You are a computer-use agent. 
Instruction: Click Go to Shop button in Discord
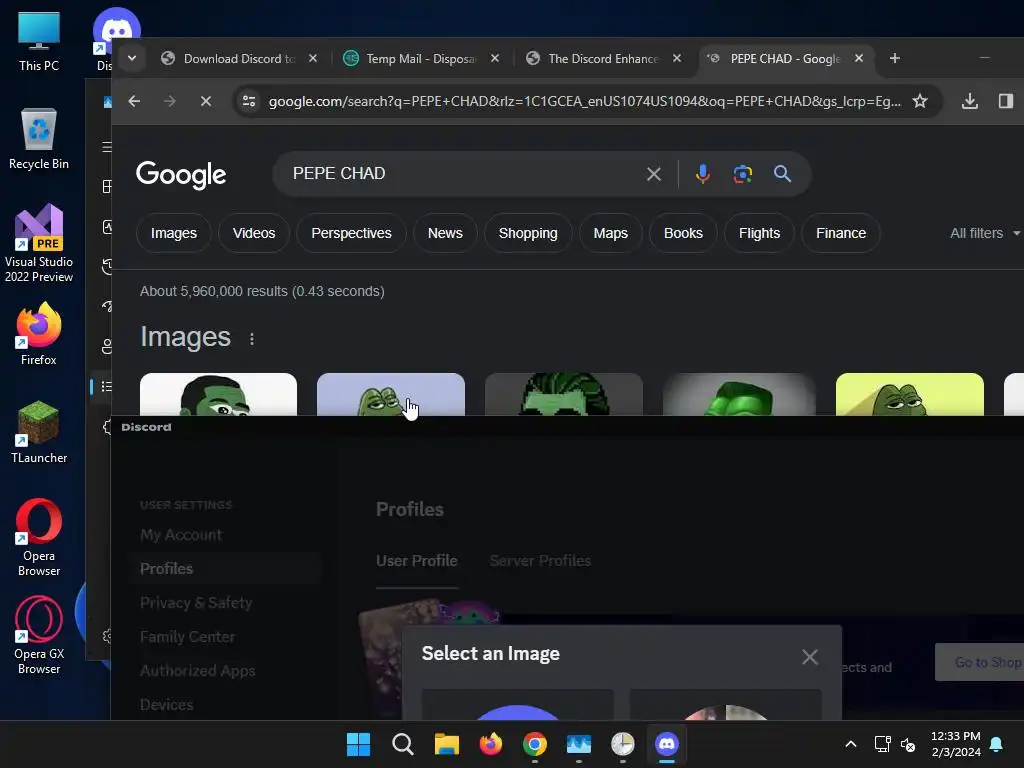[981, 662]
